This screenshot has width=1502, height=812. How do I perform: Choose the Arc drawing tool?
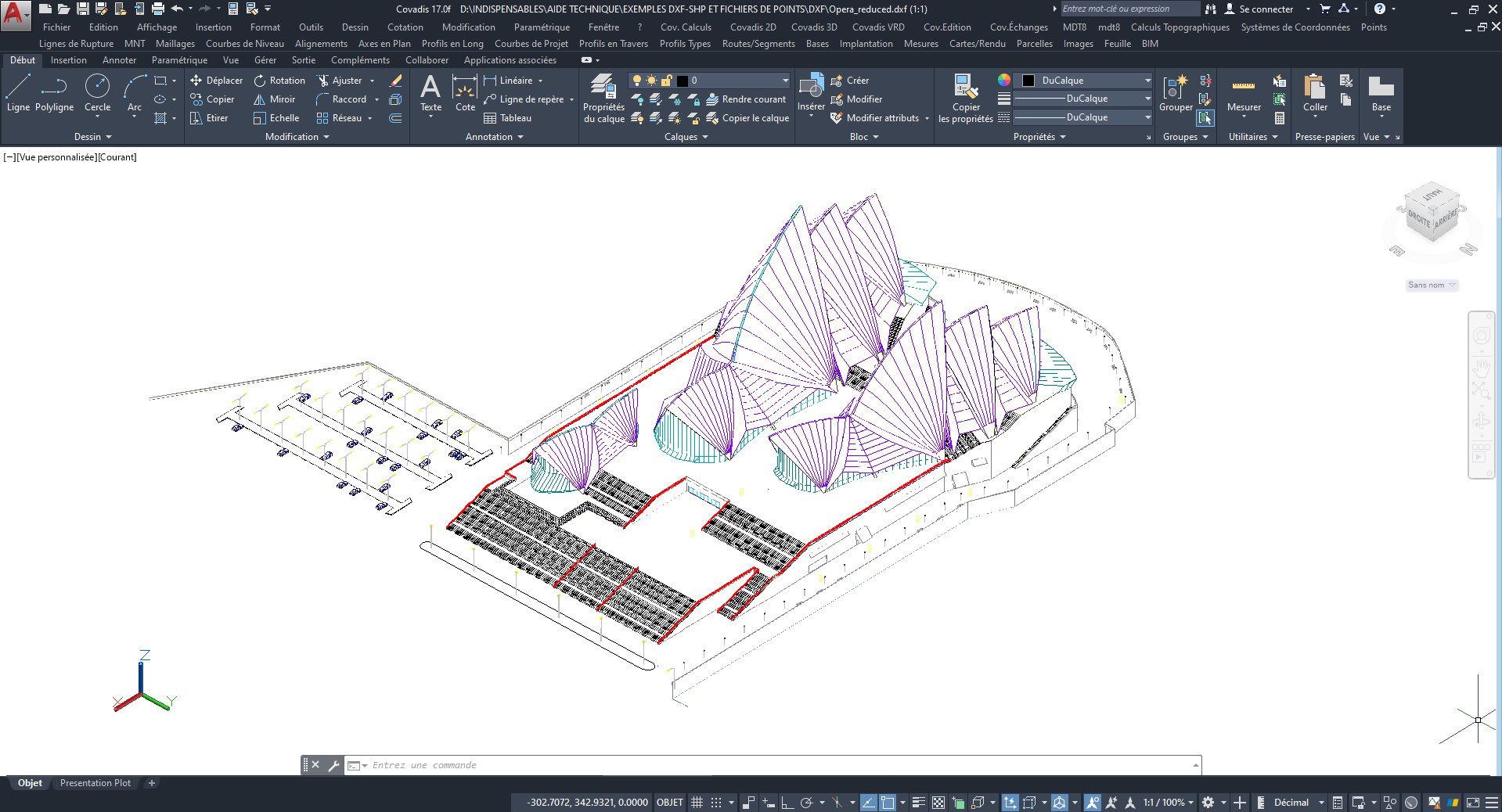click(x=135, y=94)
